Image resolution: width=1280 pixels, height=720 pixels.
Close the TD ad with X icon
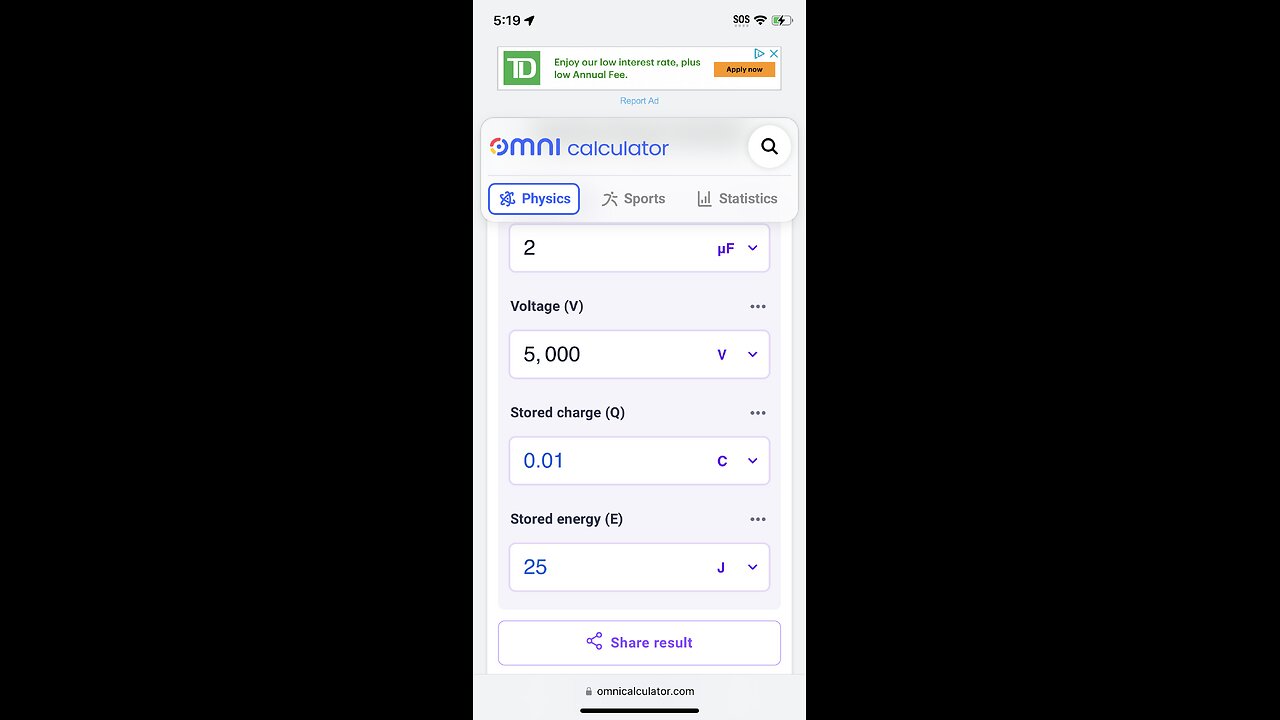[773, 54]
